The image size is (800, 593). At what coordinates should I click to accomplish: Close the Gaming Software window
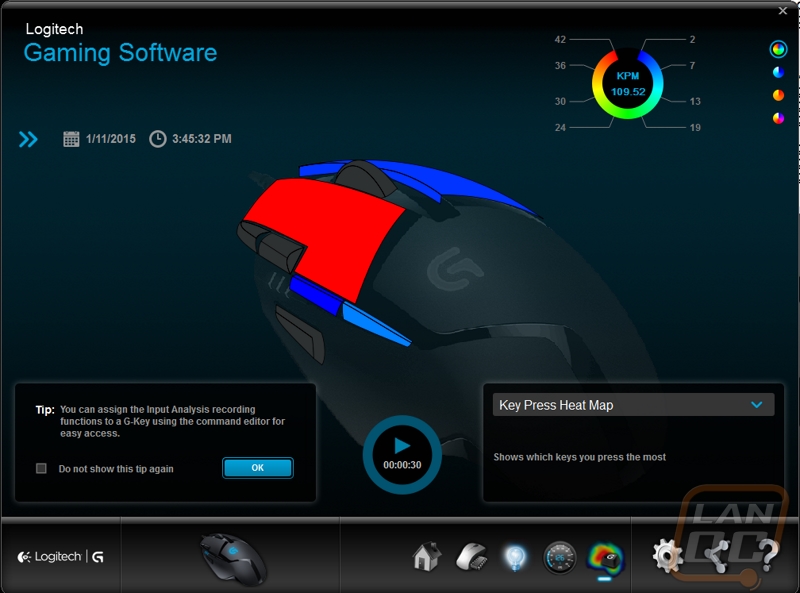point(783,11)
